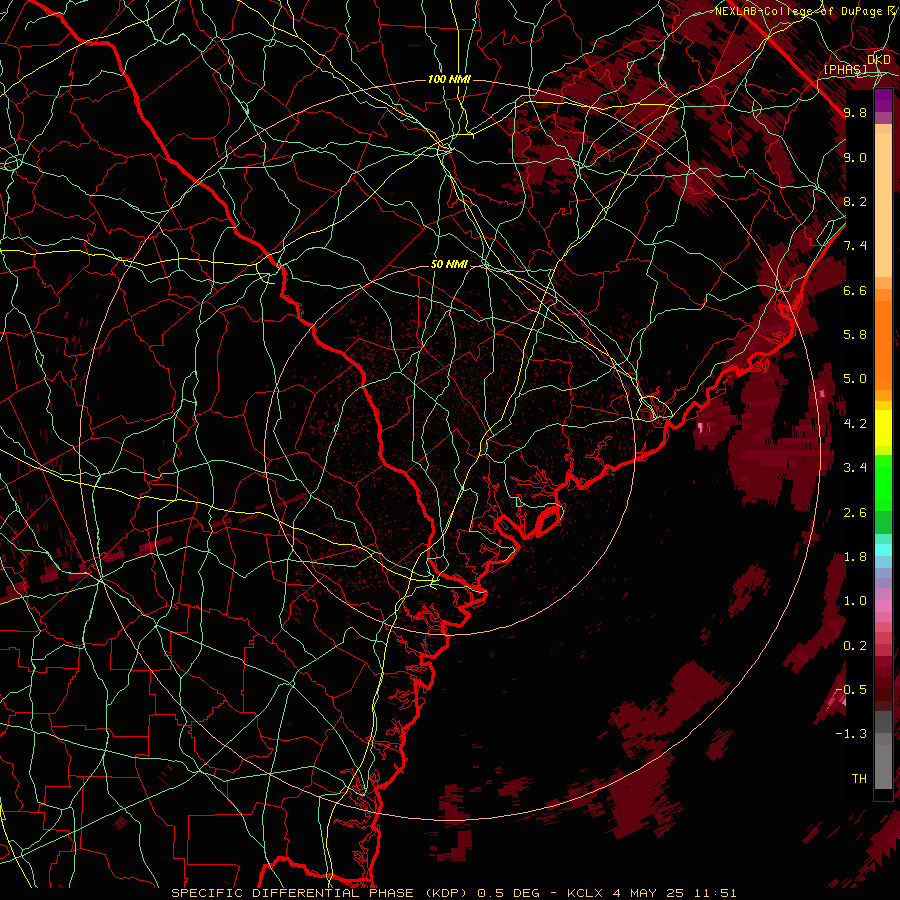Click the 8.2 scale value
The height and width of the screenshot is (900, 900).
click(855, 201)
